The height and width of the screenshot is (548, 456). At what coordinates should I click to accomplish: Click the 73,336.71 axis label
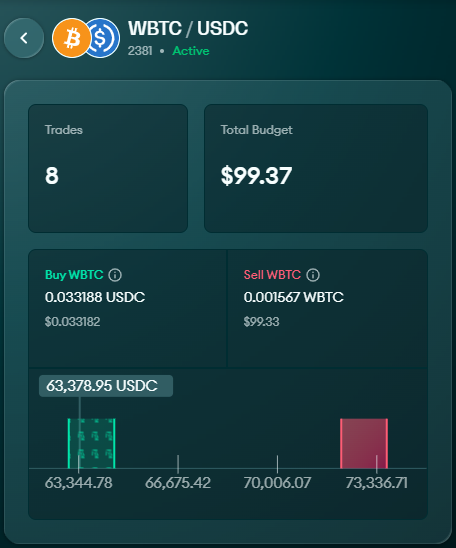(x=377, y=483)
